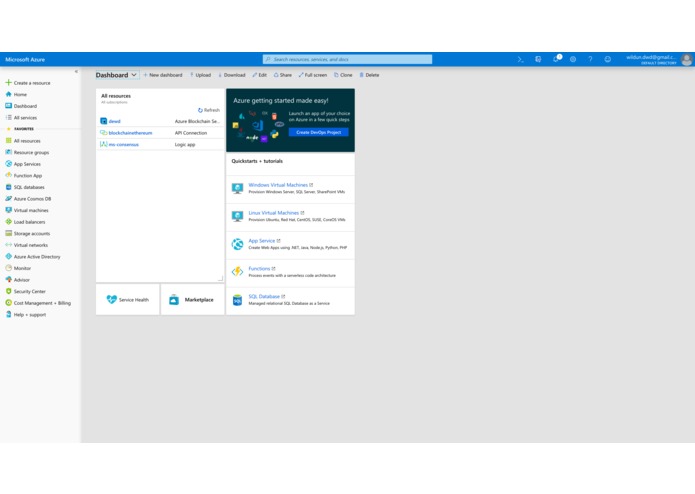Open the Marketplace tile
The width and height of the screenshot is (695, 494).
(x=192, y=300)
